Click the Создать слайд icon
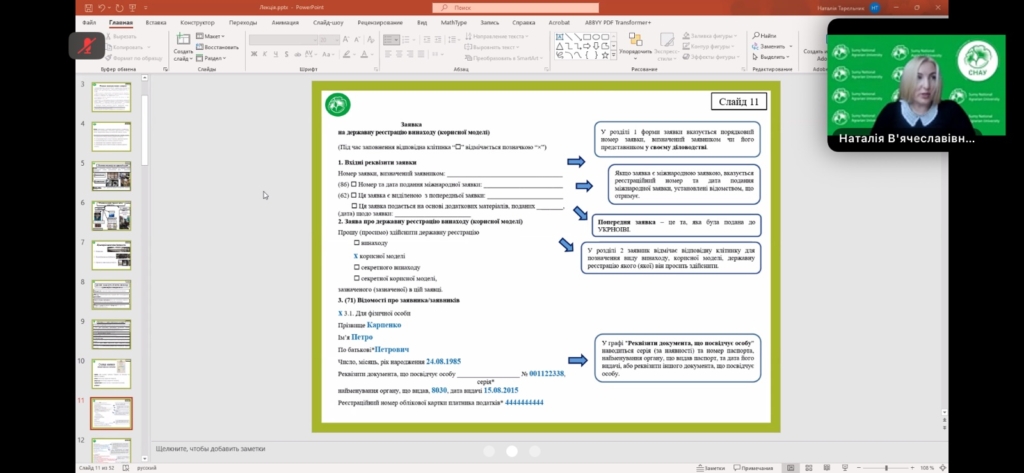Viewport: 1024px width, 473px height. coord(183,44)
